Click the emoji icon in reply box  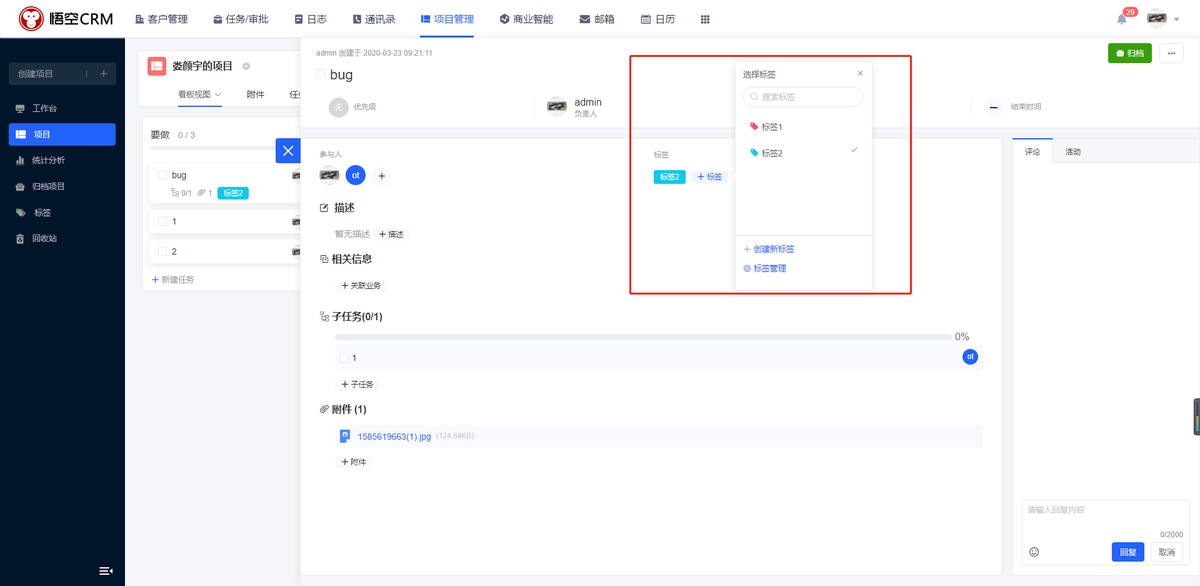click(1034, 552)
